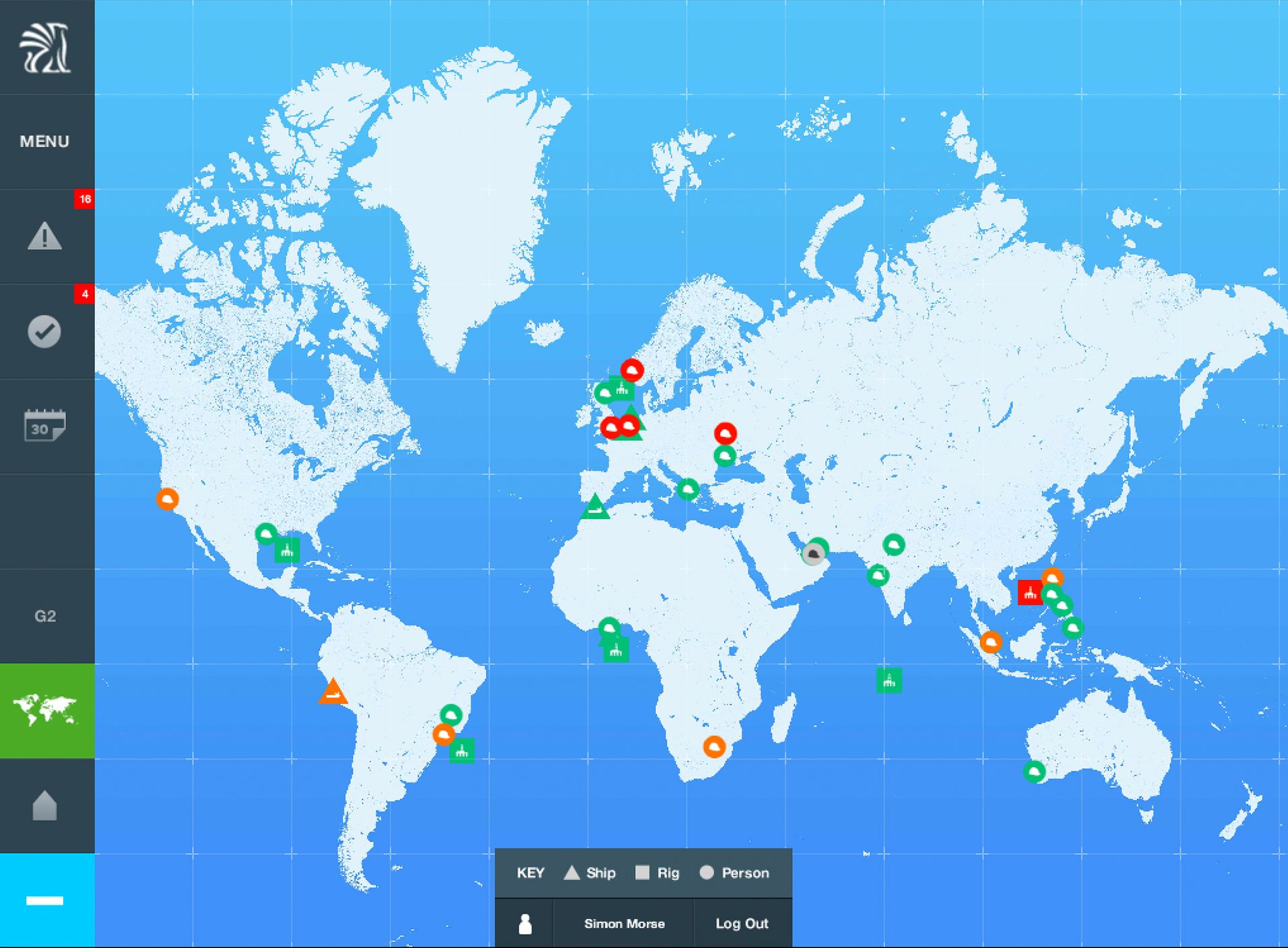Click the red 16 alerts badge
The image size is (1288, 948).
[x=84, y=199]
